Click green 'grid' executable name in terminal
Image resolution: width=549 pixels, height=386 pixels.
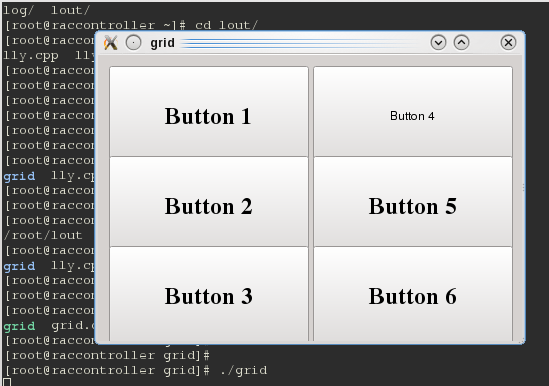19,326
